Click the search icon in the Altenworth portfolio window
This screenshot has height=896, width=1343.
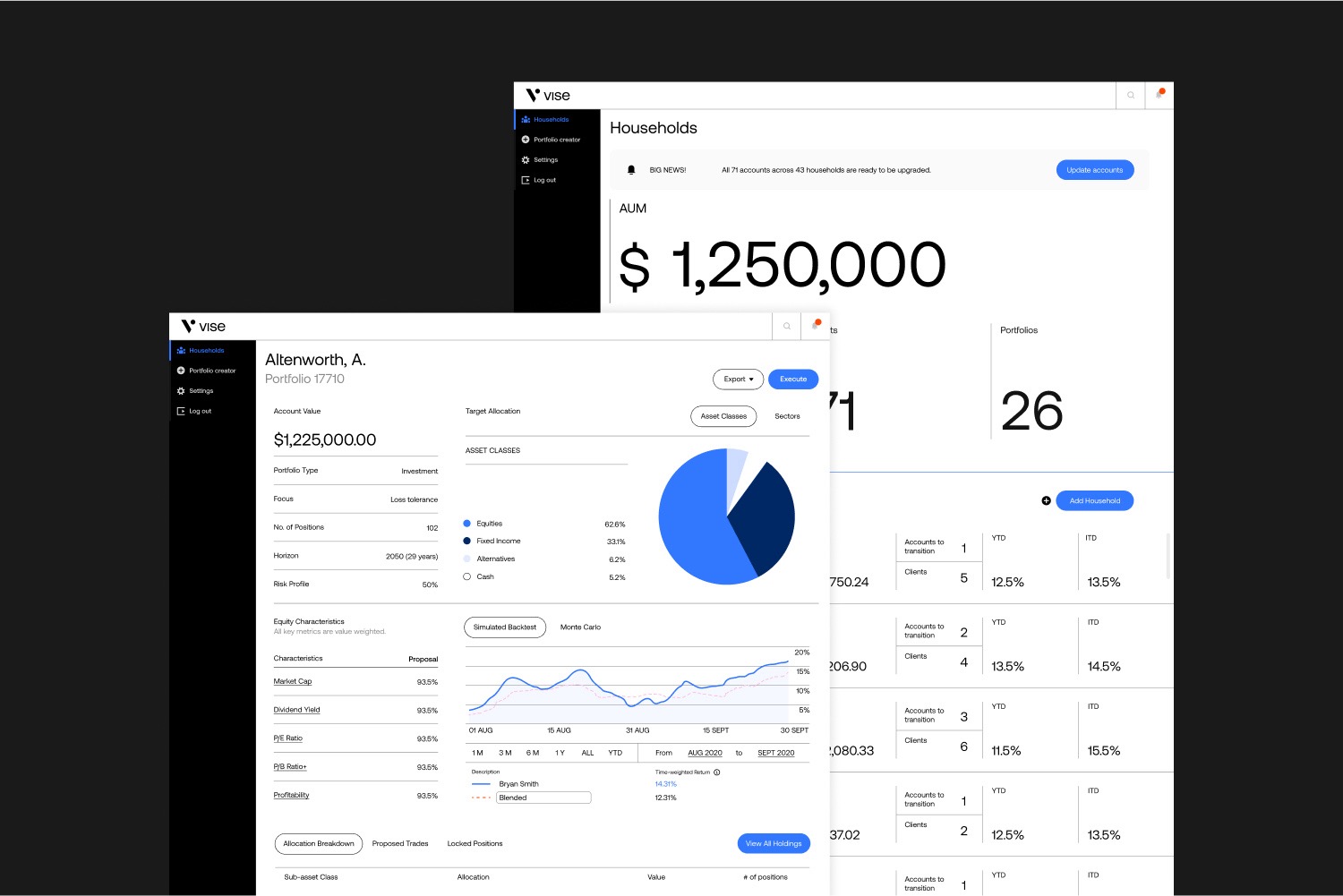coord(787,327)
